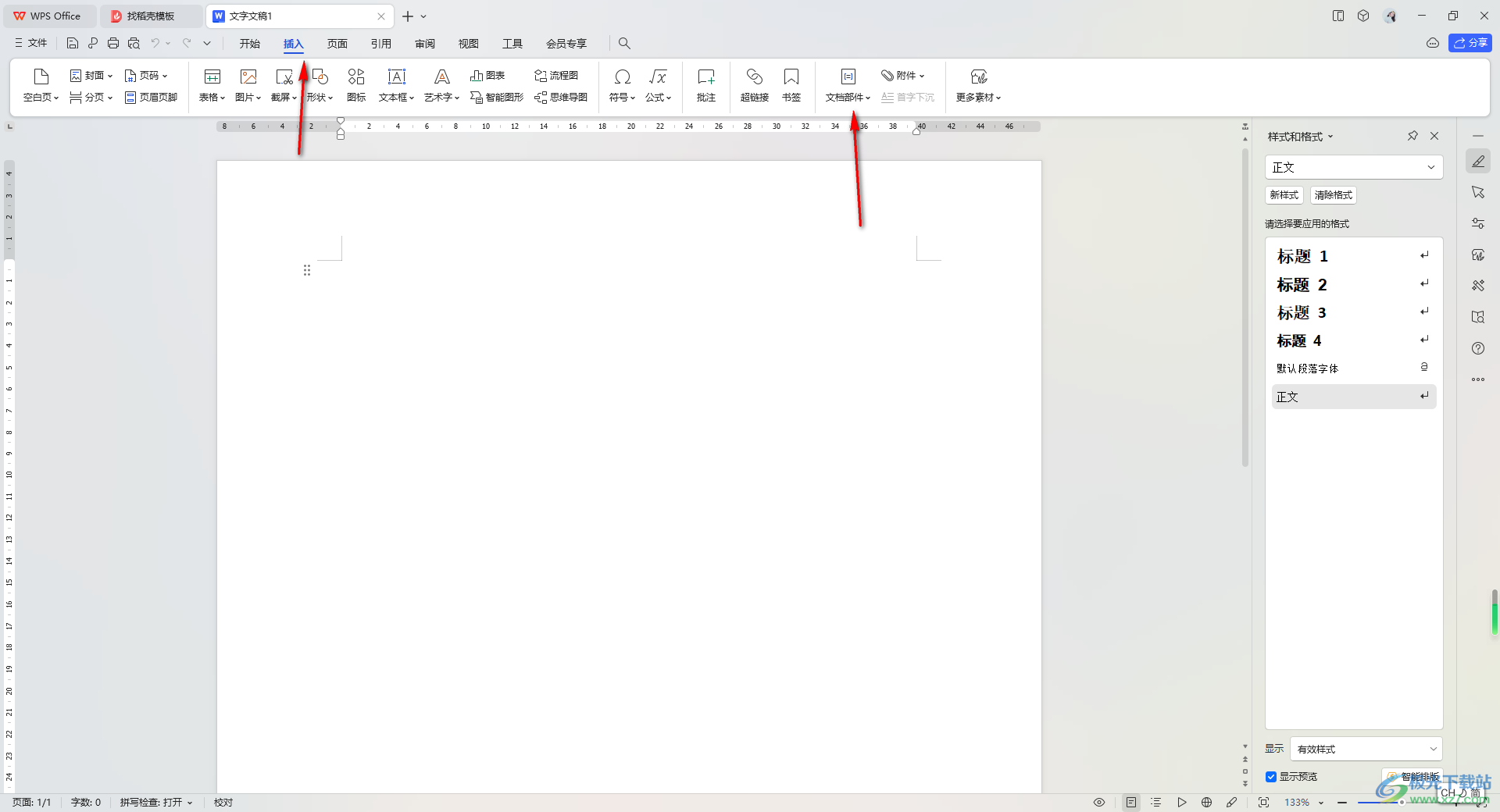The image size is (1500, 812).
Task: Expand the quick access toolbar customize arrow
Action: [207, 43]
